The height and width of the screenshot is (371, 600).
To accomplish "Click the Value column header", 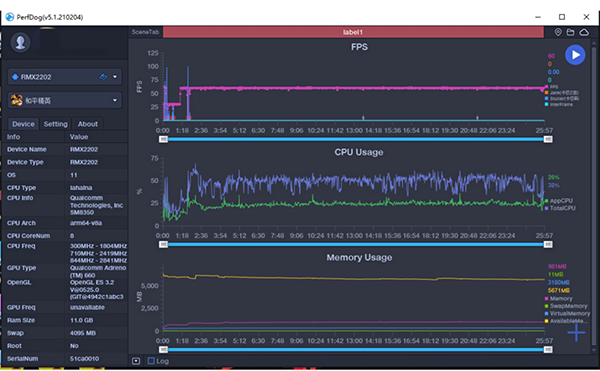I will [x=79, y=137].
